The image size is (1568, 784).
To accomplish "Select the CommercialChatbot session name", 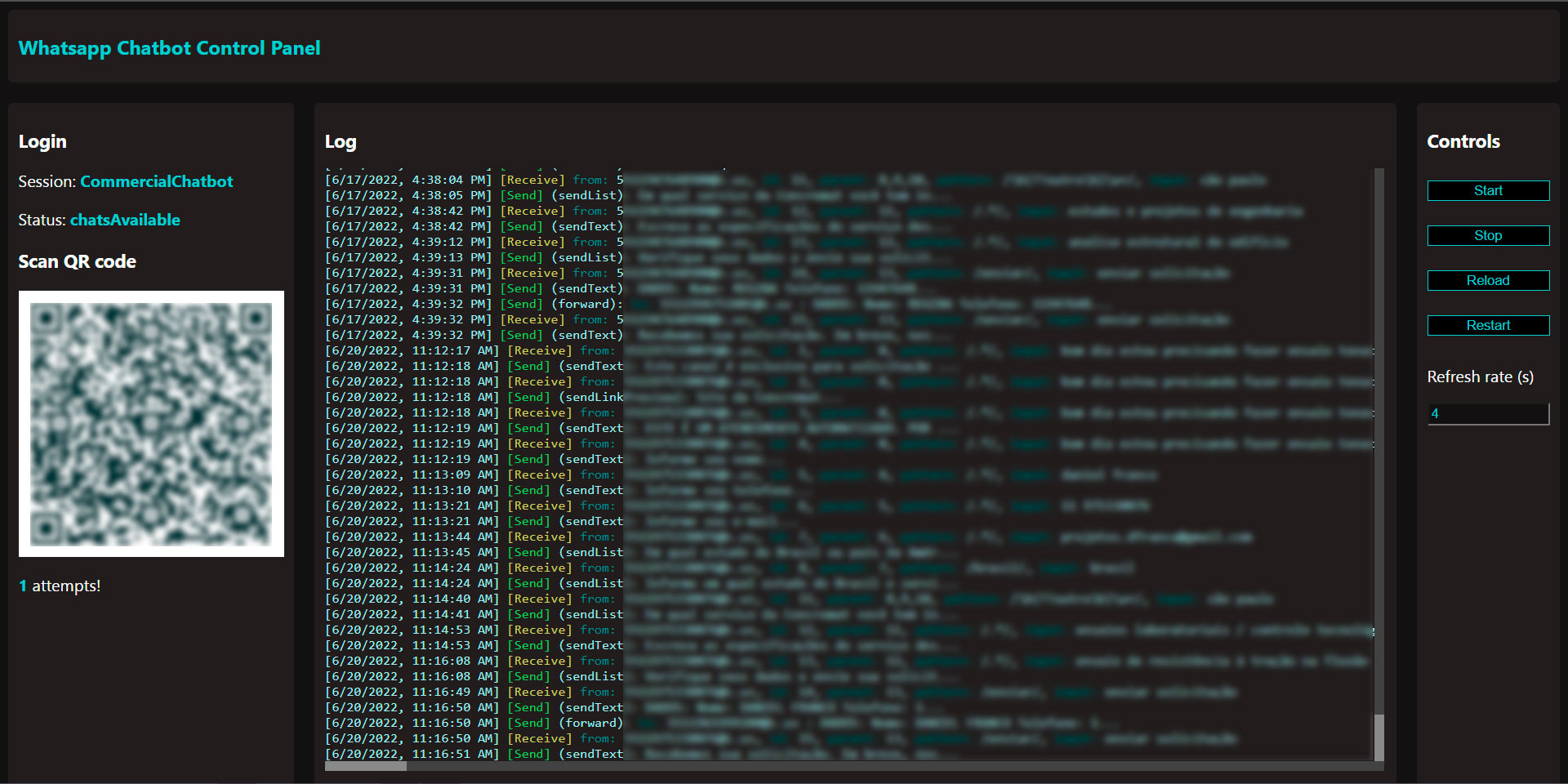I will (x=156, y=181).
